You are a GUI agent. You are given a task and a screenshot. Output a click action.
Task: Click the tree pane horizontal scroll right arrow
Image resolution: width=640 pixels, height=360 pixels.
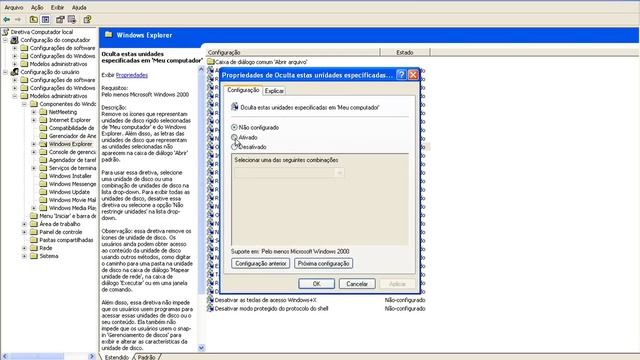point(92,356)
